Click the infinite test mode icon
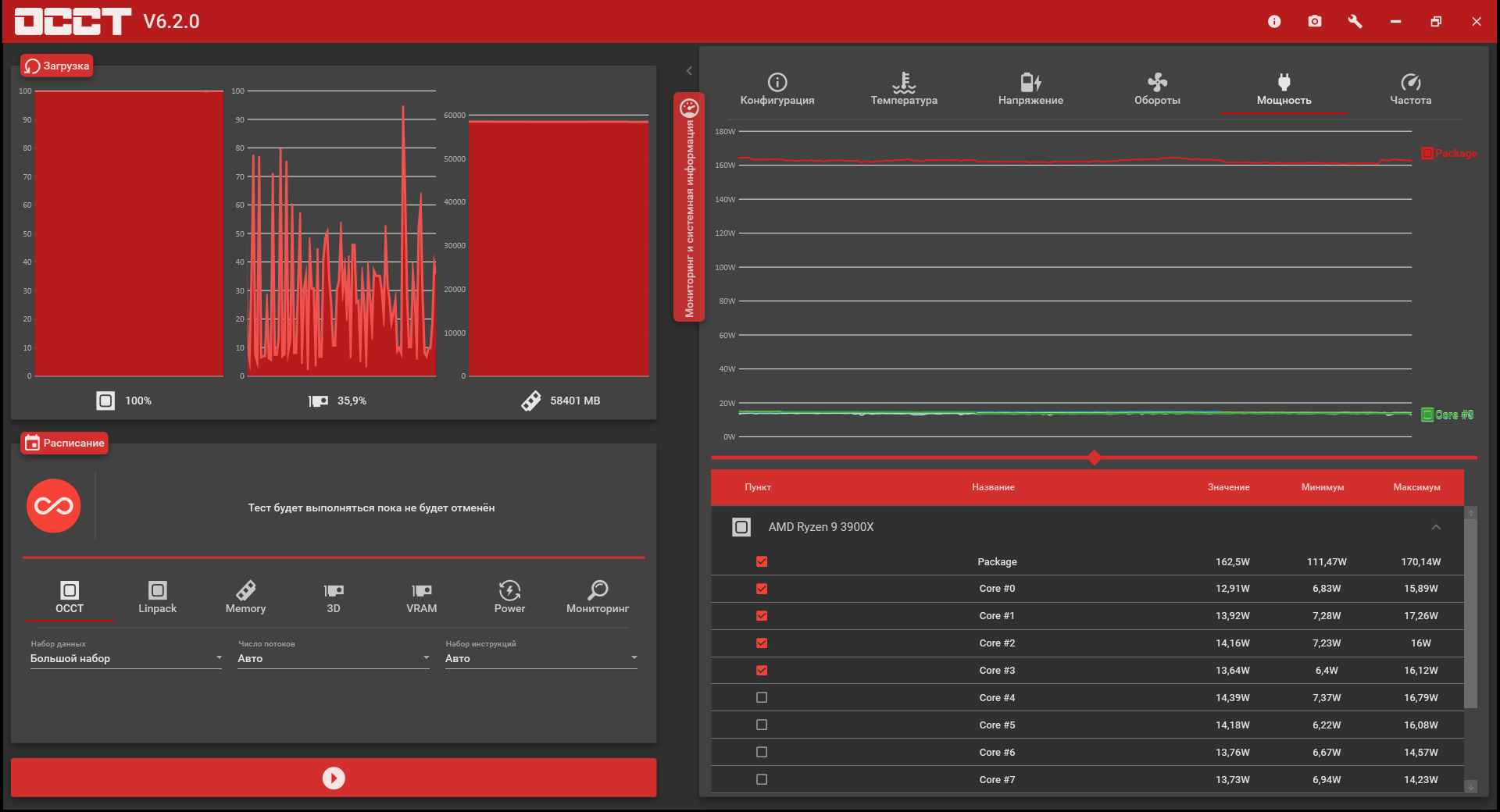 coord(54,506)
